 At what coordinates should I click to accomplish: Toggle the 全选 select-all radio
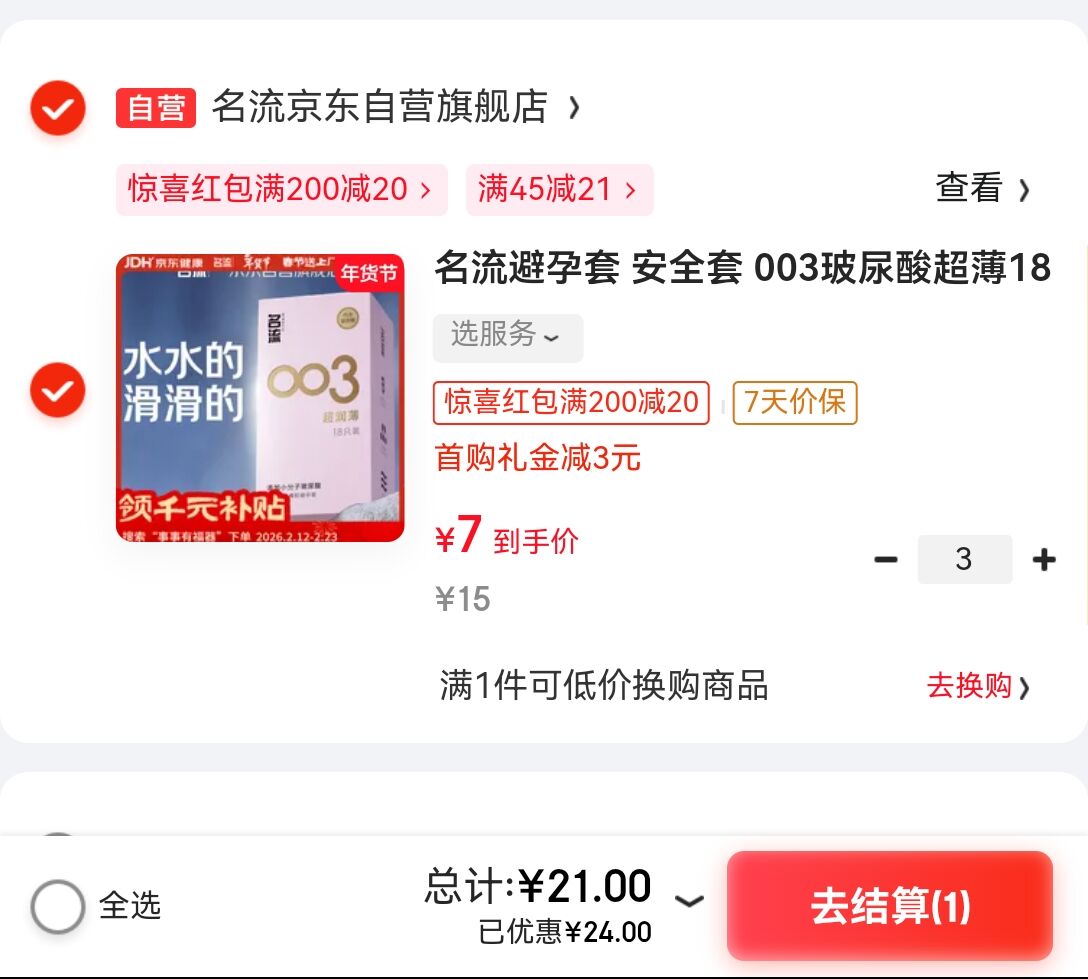(58, 906)
